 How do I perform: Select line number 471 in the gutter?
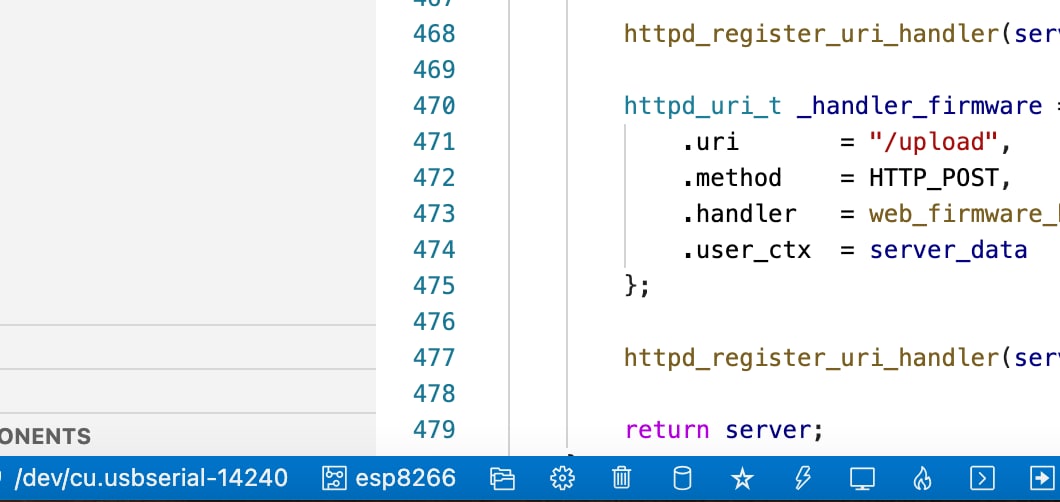pyautogui.click(x=434, y=142)
